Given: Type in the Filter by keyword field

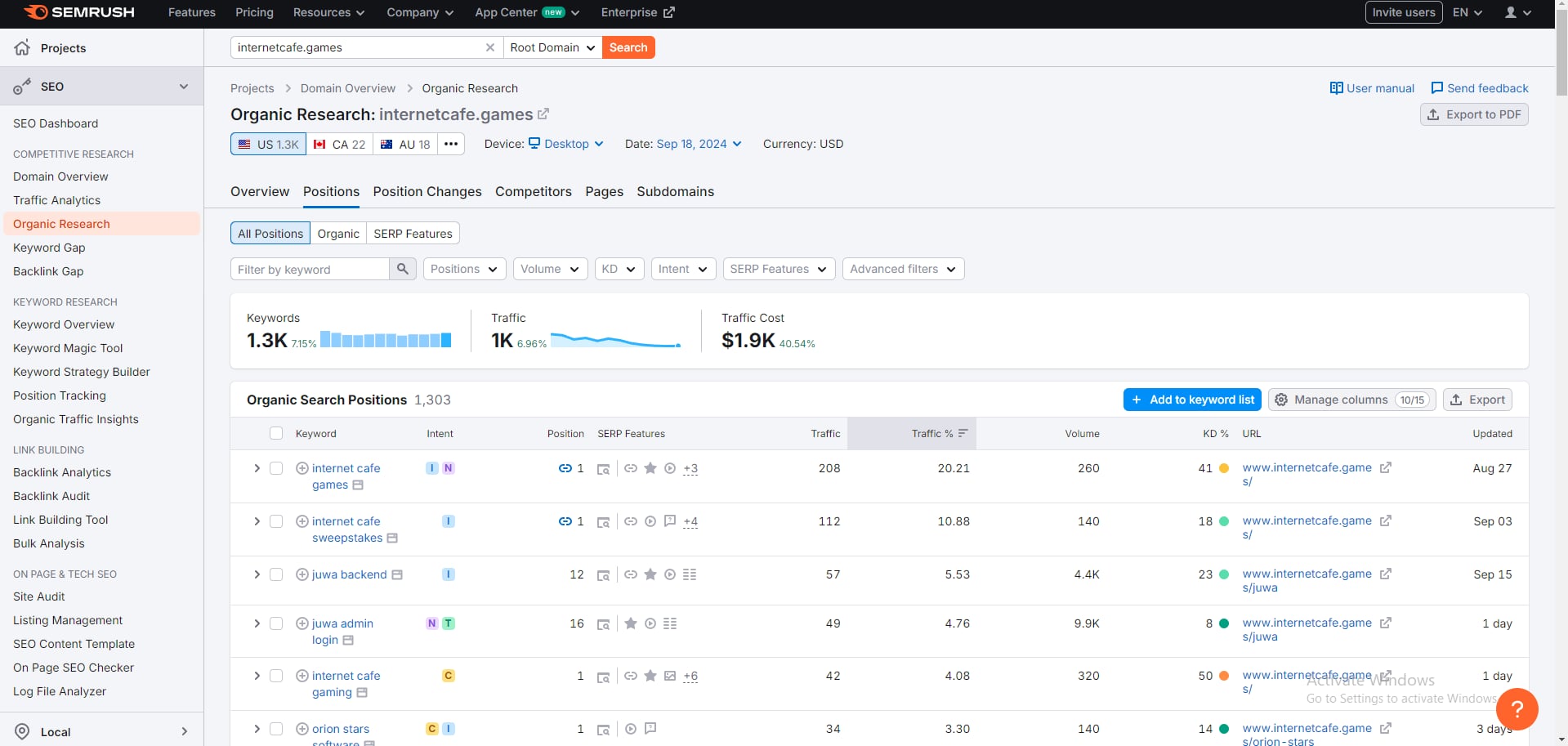Looking at the screenshot, I should [x=310, y=269].
